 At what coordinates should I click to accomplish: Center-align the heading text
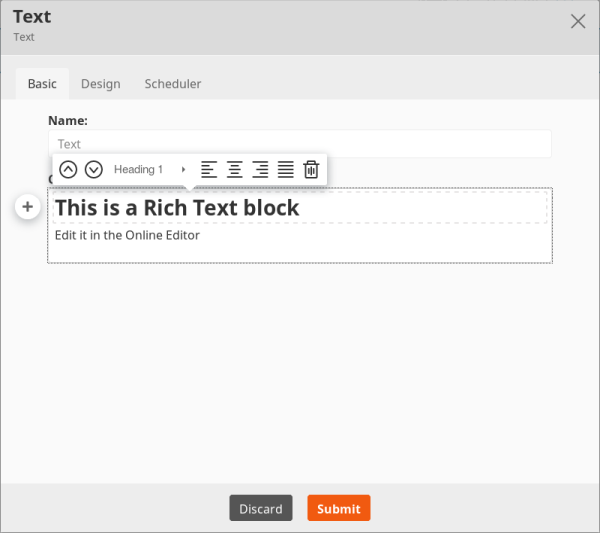(234, 170)
